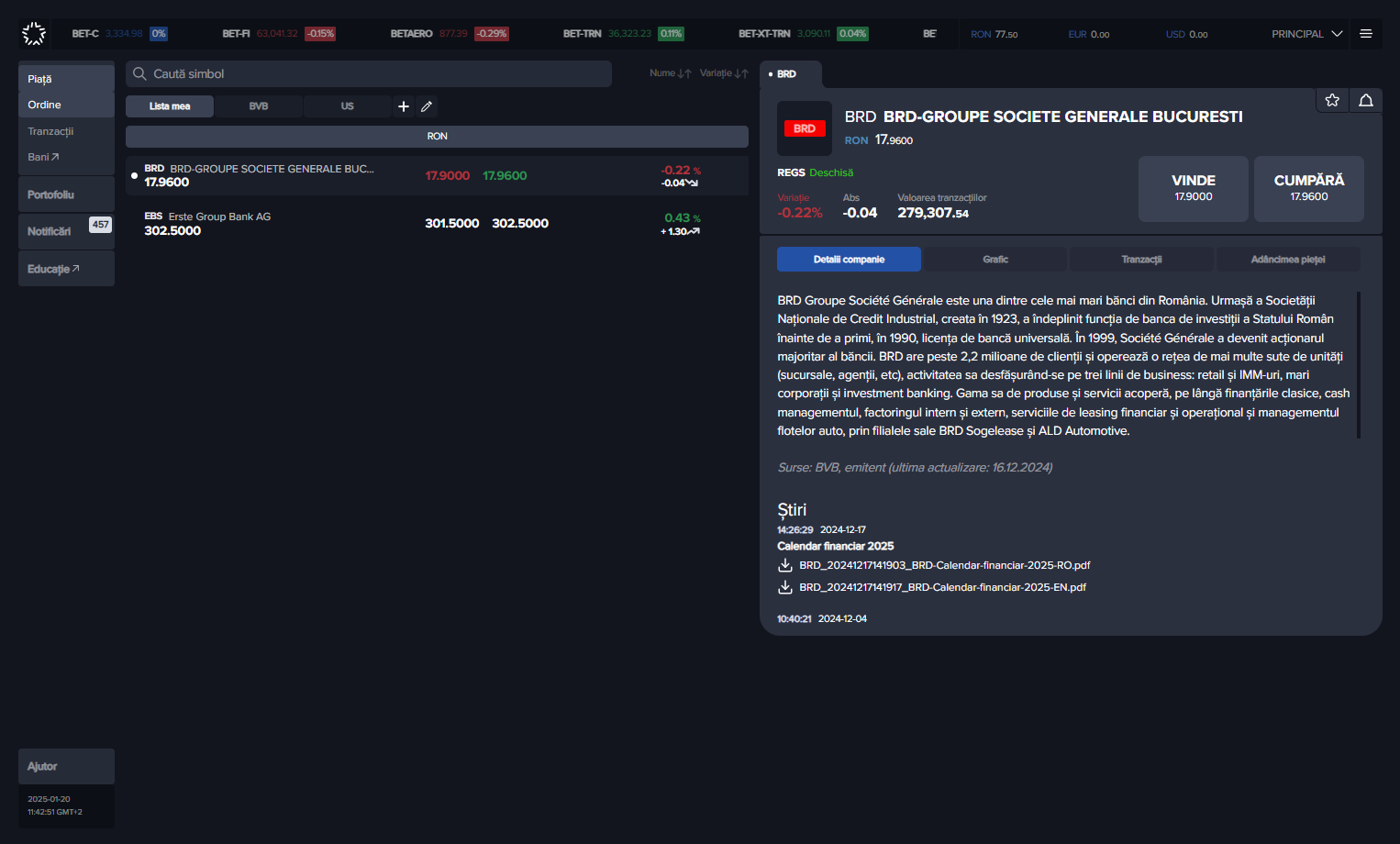Expand the PRINCIPAL account dropdown

[1306, 34]
